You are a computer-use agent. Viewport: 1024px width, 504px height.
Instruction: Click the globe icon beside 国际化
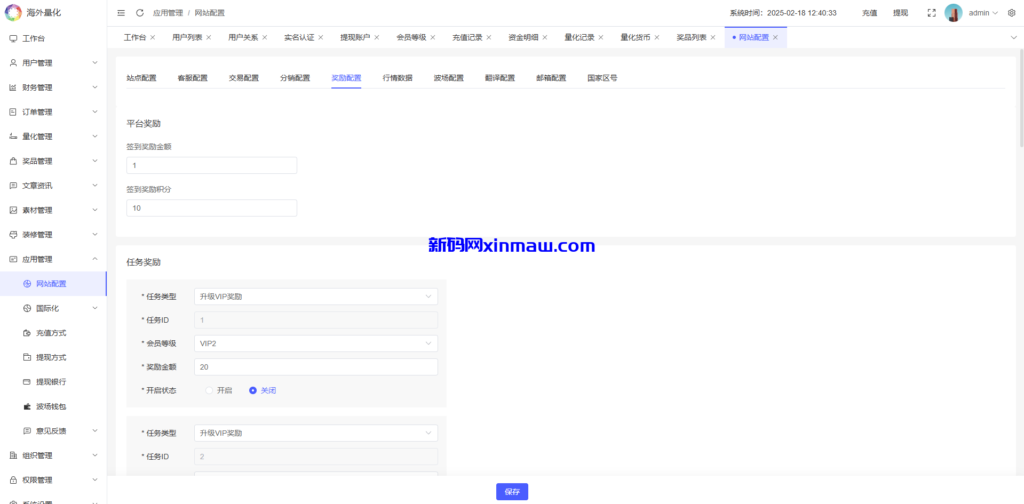click(x=27, y=308)
